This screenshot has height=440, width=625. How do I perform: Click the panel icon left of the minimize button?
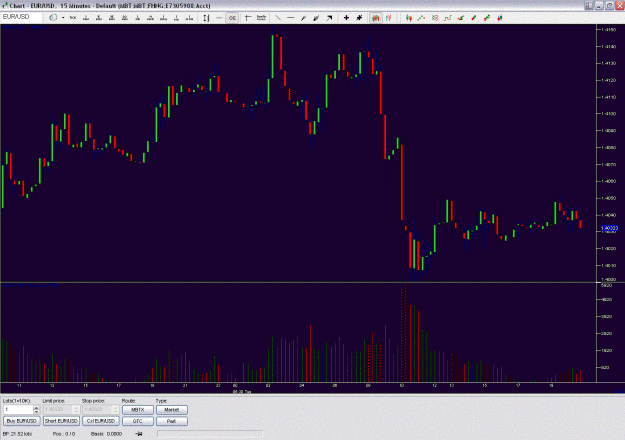589,6
